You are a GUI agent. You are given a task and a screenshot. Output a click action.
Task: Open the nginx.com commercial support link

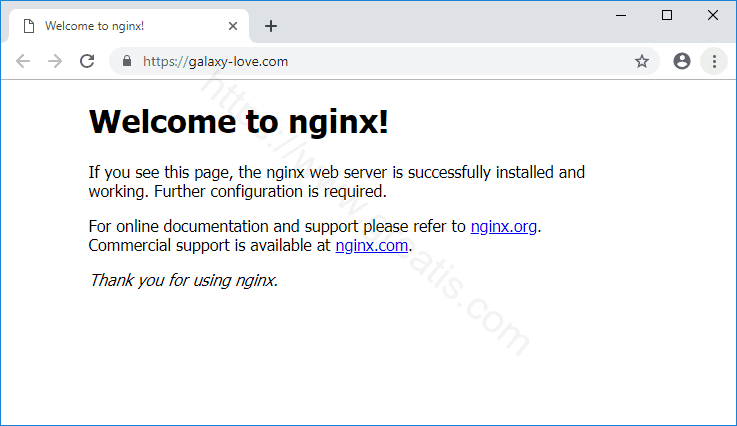coord(372,244)
